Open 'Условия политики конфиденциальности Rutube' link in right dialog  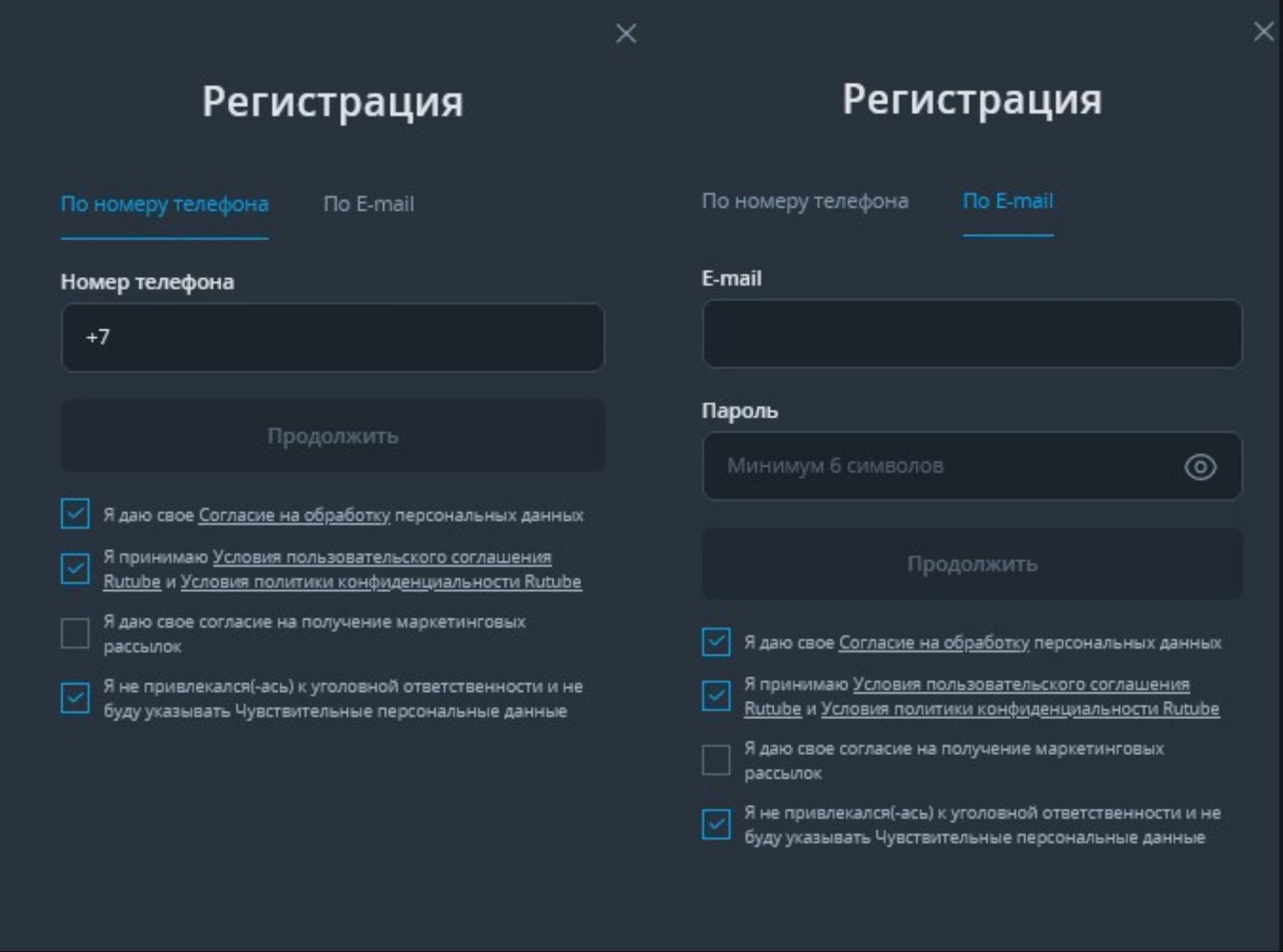(x=1020, y=708)
